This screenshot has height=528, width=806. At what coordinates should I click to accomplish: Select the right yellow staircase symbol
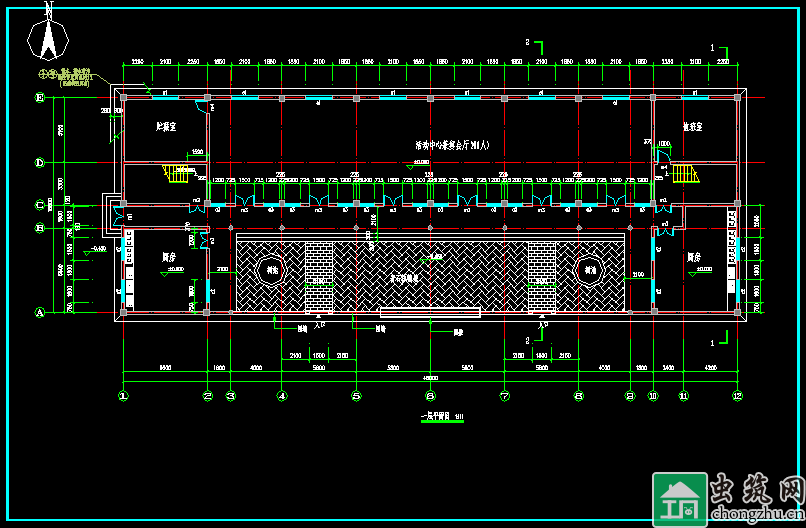684,173
